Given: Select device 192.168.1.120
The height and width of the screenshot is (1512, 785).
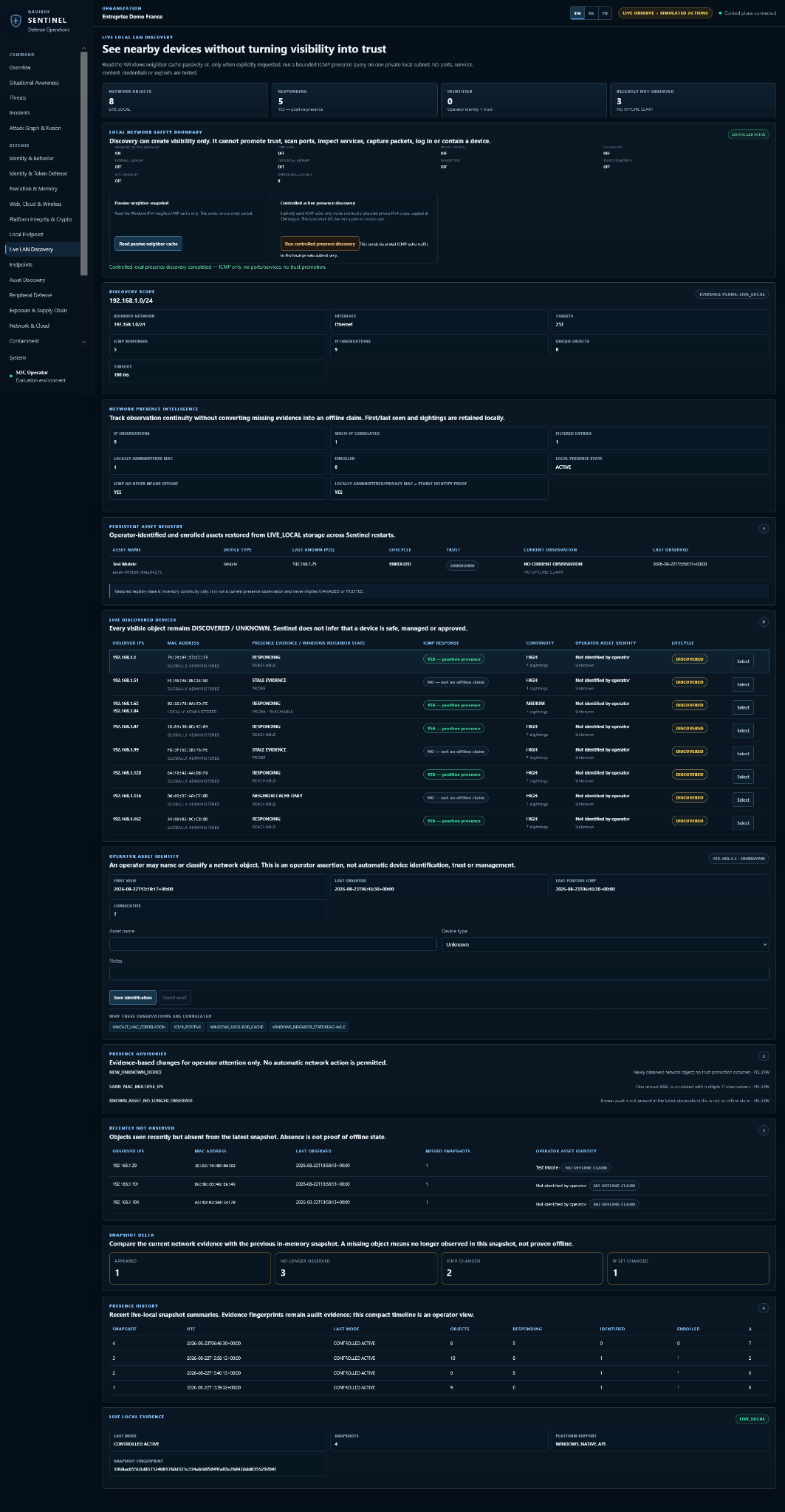Looking at the screenshot, I should point(743,777).
